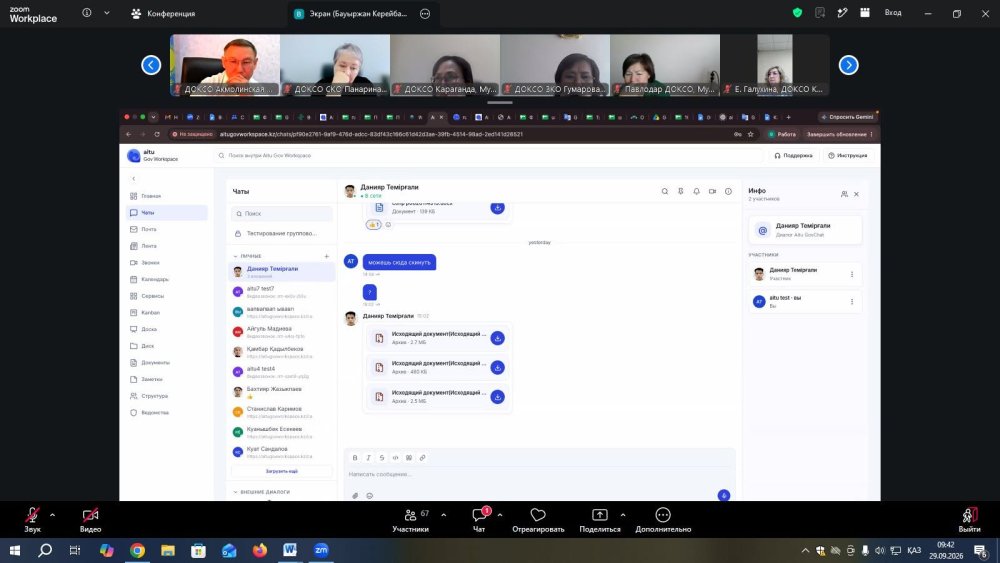
Task: Open Google Chrome from the taskbar
Action: tap(137, 550)
